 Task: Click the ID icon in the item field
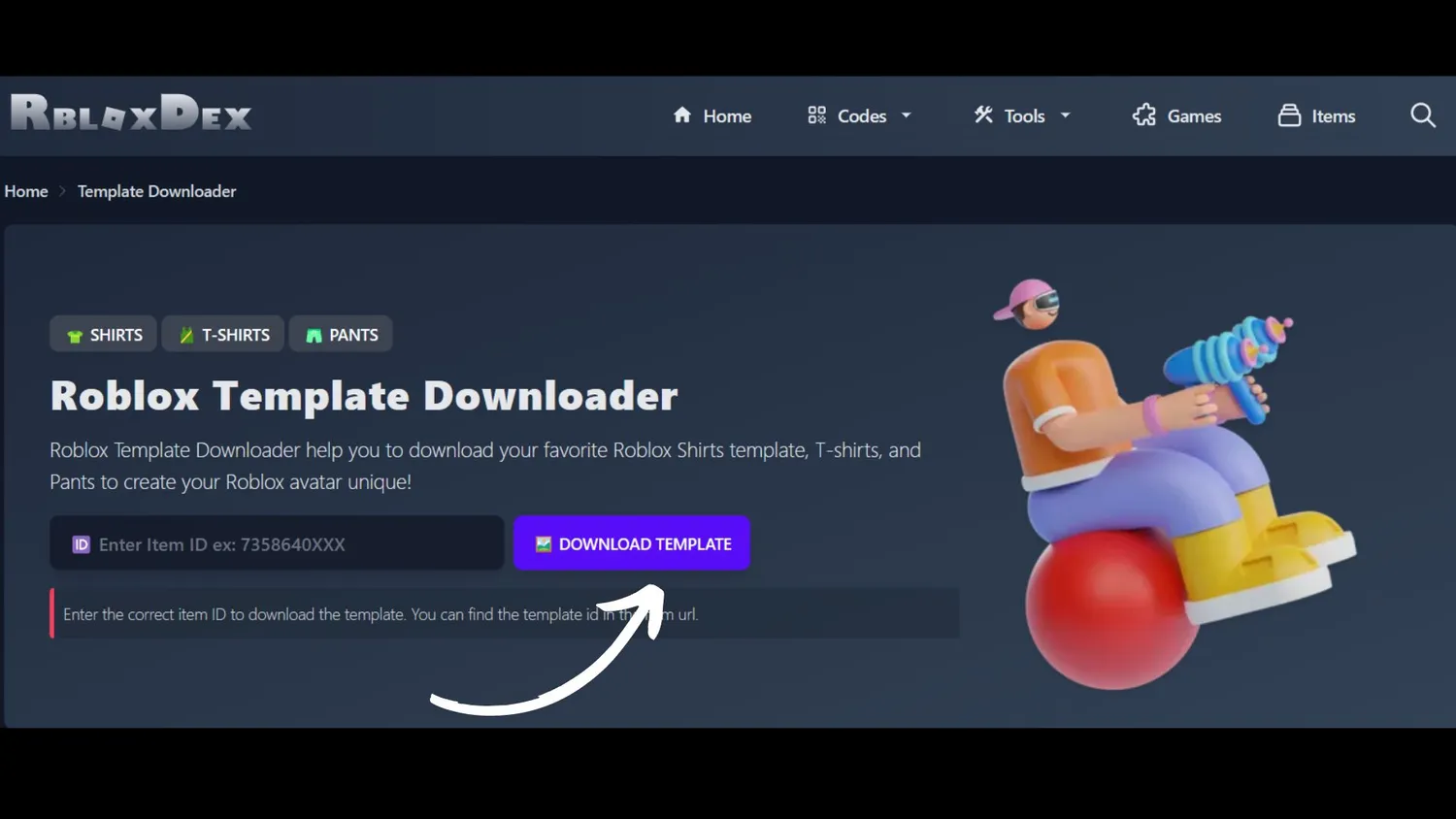[x=82, y=544]
